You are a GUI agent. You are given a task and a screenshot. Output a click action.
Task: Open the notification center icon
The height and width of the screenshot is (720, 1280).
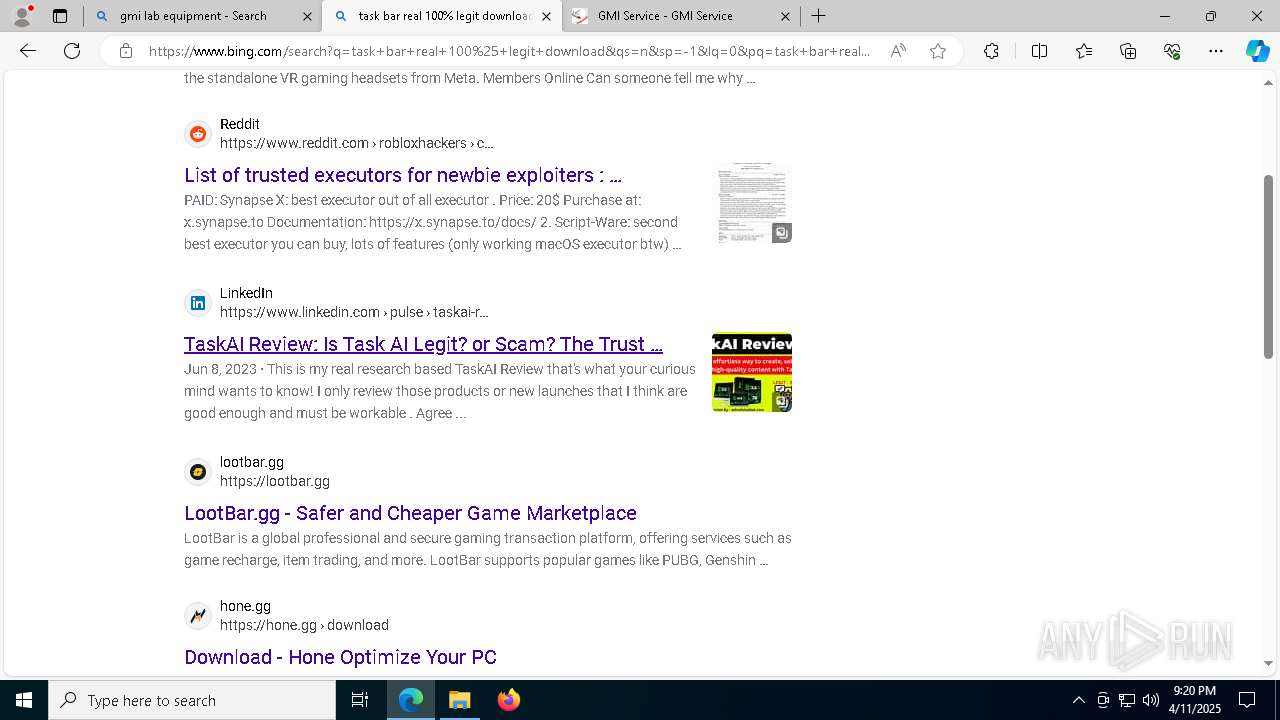[x=1247, y=700]
